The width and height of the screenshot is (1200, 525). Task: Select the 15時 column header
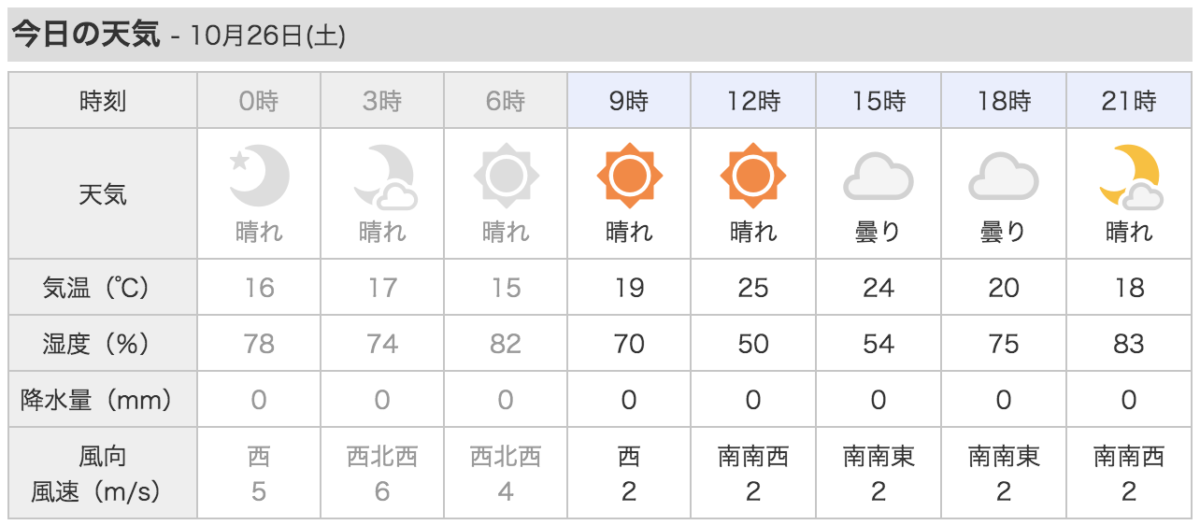878,101
